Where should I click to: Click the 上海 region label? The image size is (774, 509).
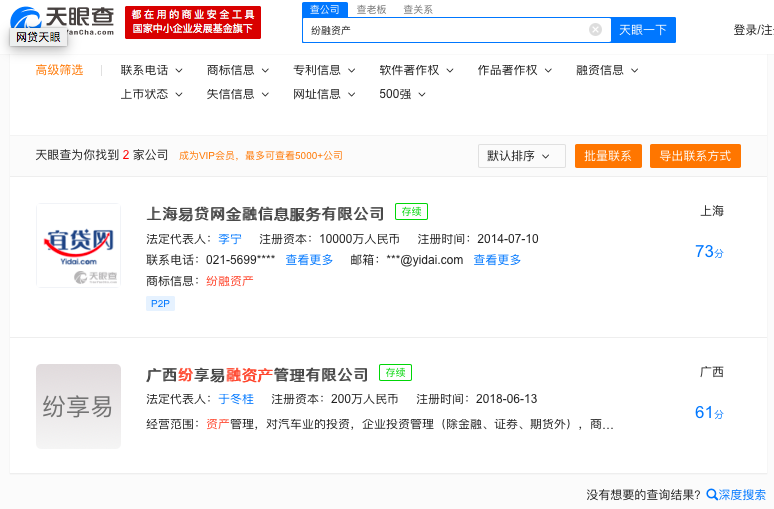click(712, 211)
